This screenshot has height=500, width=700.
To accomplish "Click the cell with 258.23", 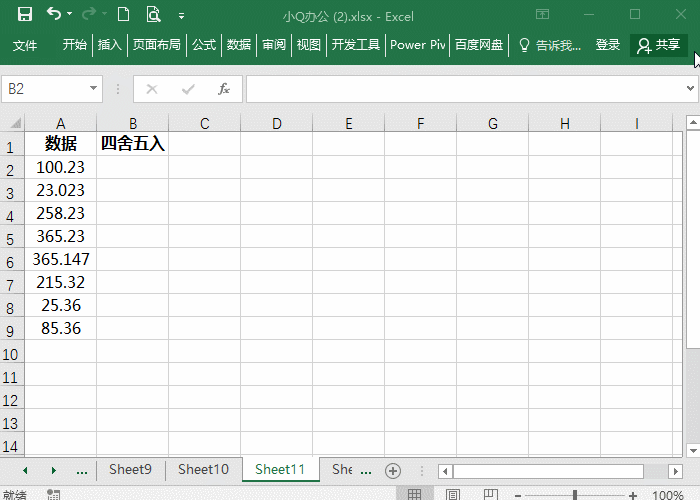I will [61, 213].
